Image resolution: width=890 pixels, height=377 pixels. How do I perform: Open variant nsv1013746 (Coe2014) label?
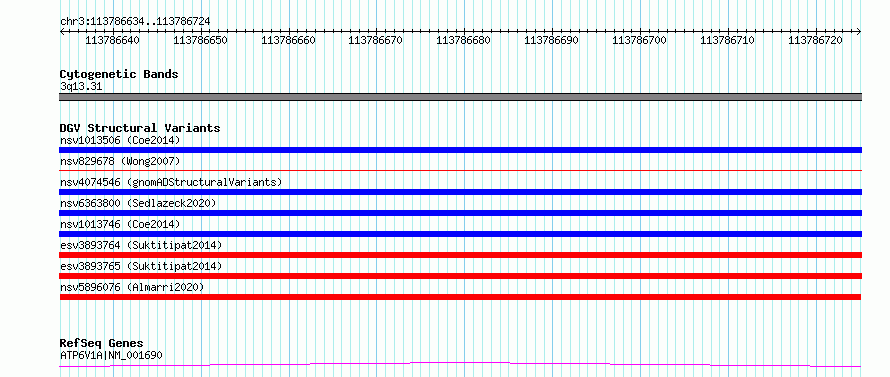(x=120, y=224)
